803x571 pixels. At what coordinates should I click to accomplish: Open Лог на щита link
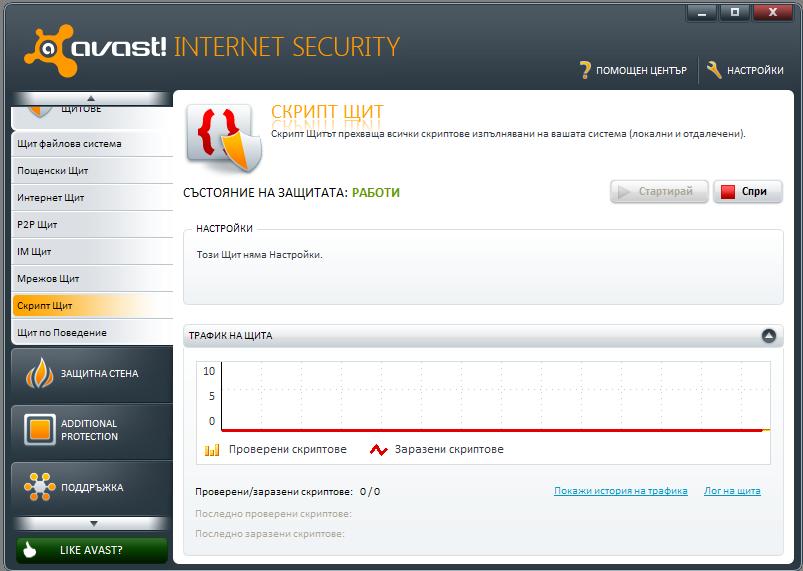[x=732, y=491]
